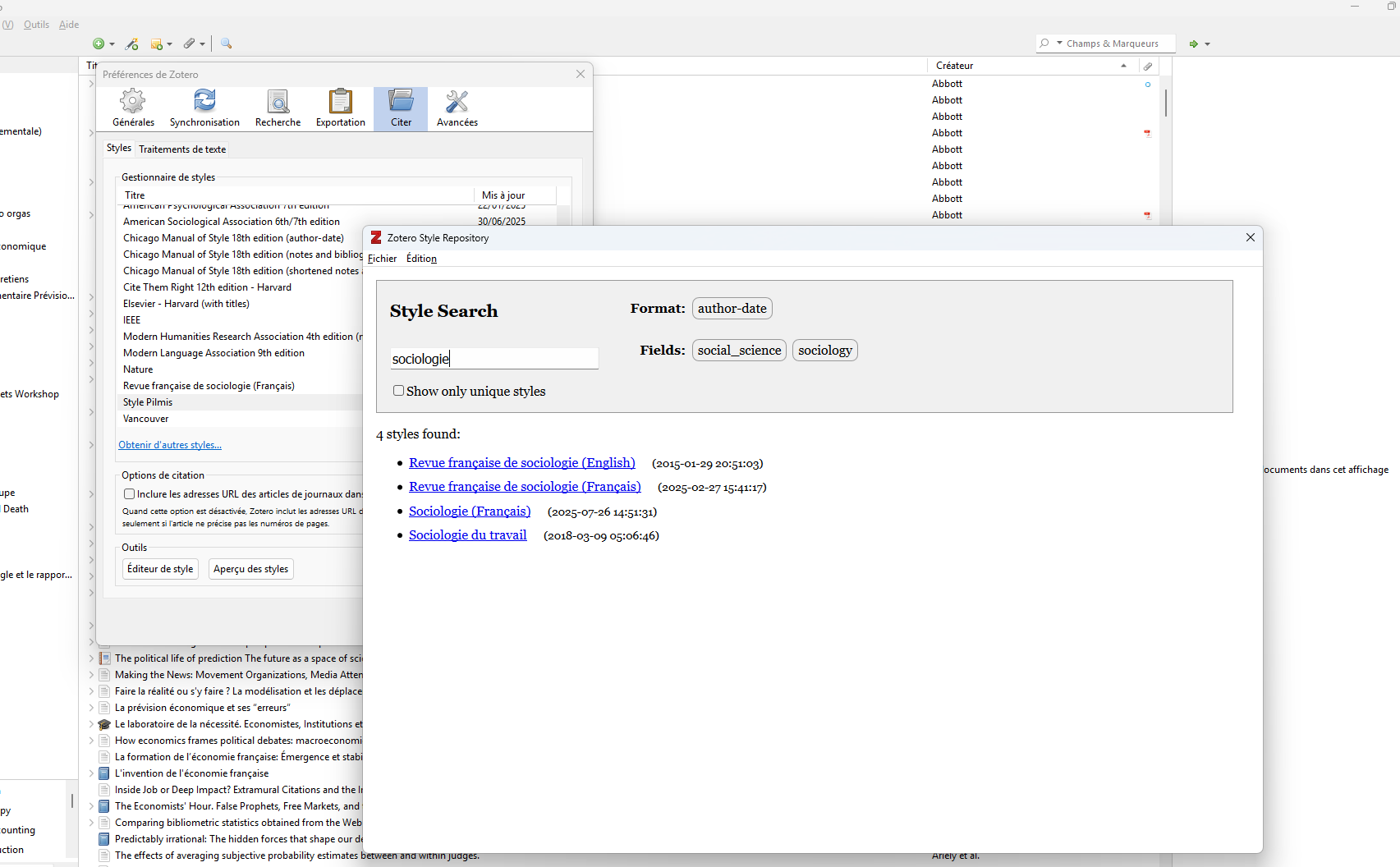The width and height of the screenshot is (1400, 867).
Task: Expand 'How economics frames political debates' item
Action: click(91, 741)
